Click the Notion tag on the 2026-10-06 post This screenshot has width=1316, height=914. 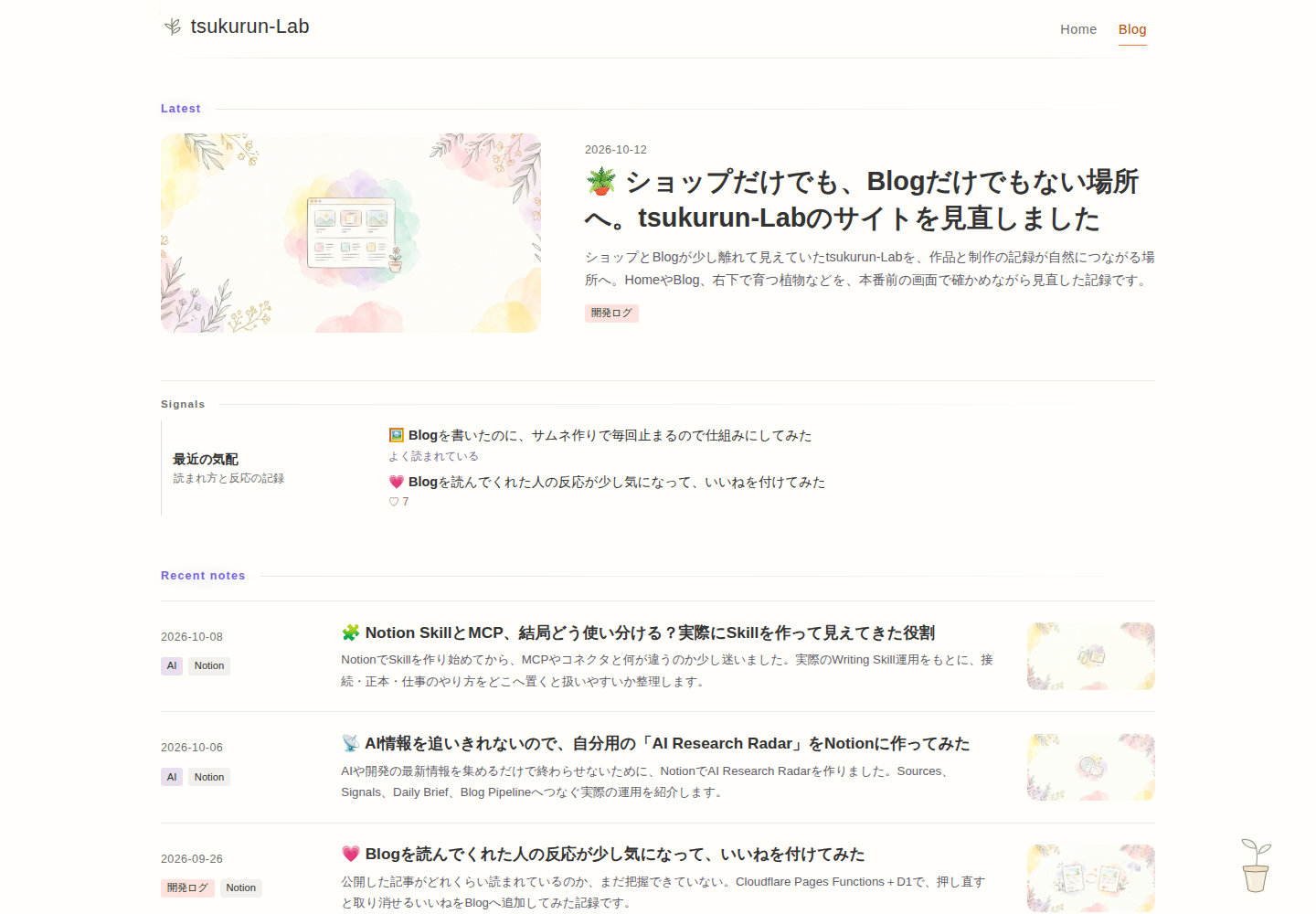click(x=209, y=777)
